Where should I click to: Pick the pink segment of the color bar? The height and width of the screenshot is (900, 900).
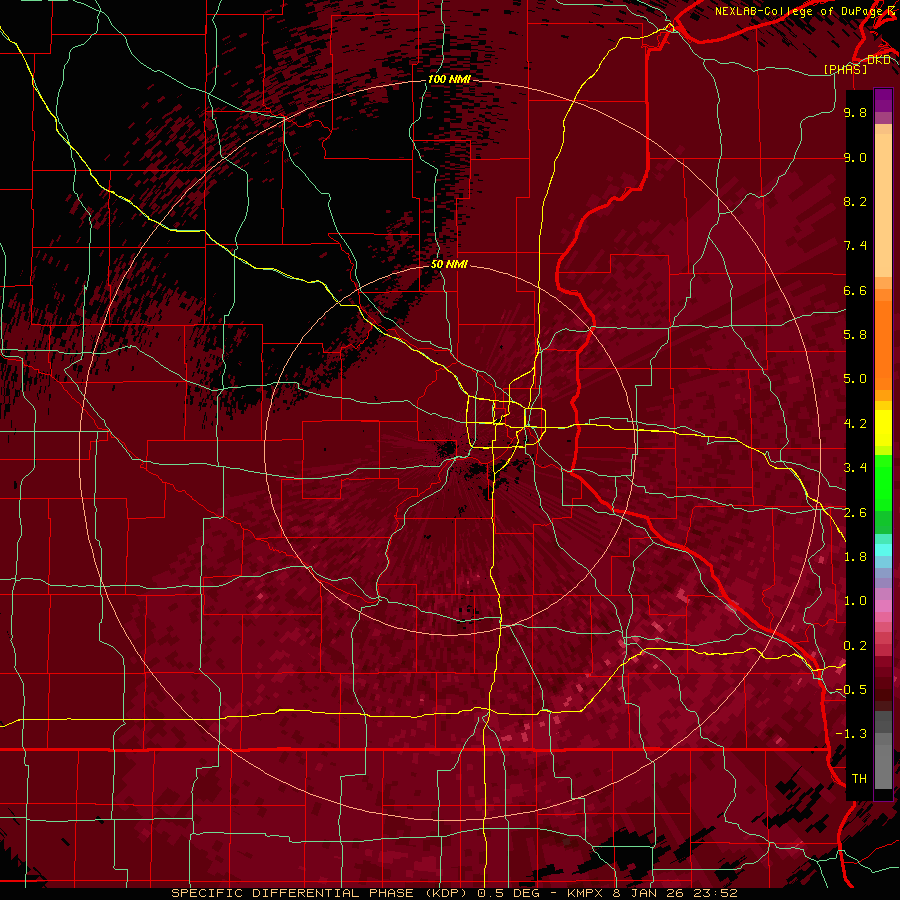pos(883,606)
